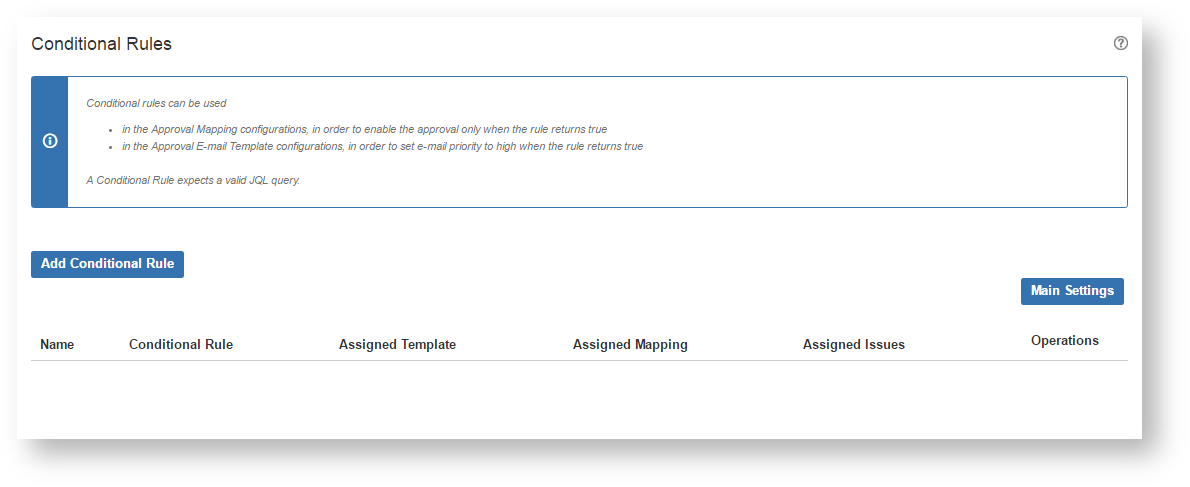Open the help icon beside Conditional Rules
The width and height of the screenshot is (1190, 487).
click(x=1120, y=43)
